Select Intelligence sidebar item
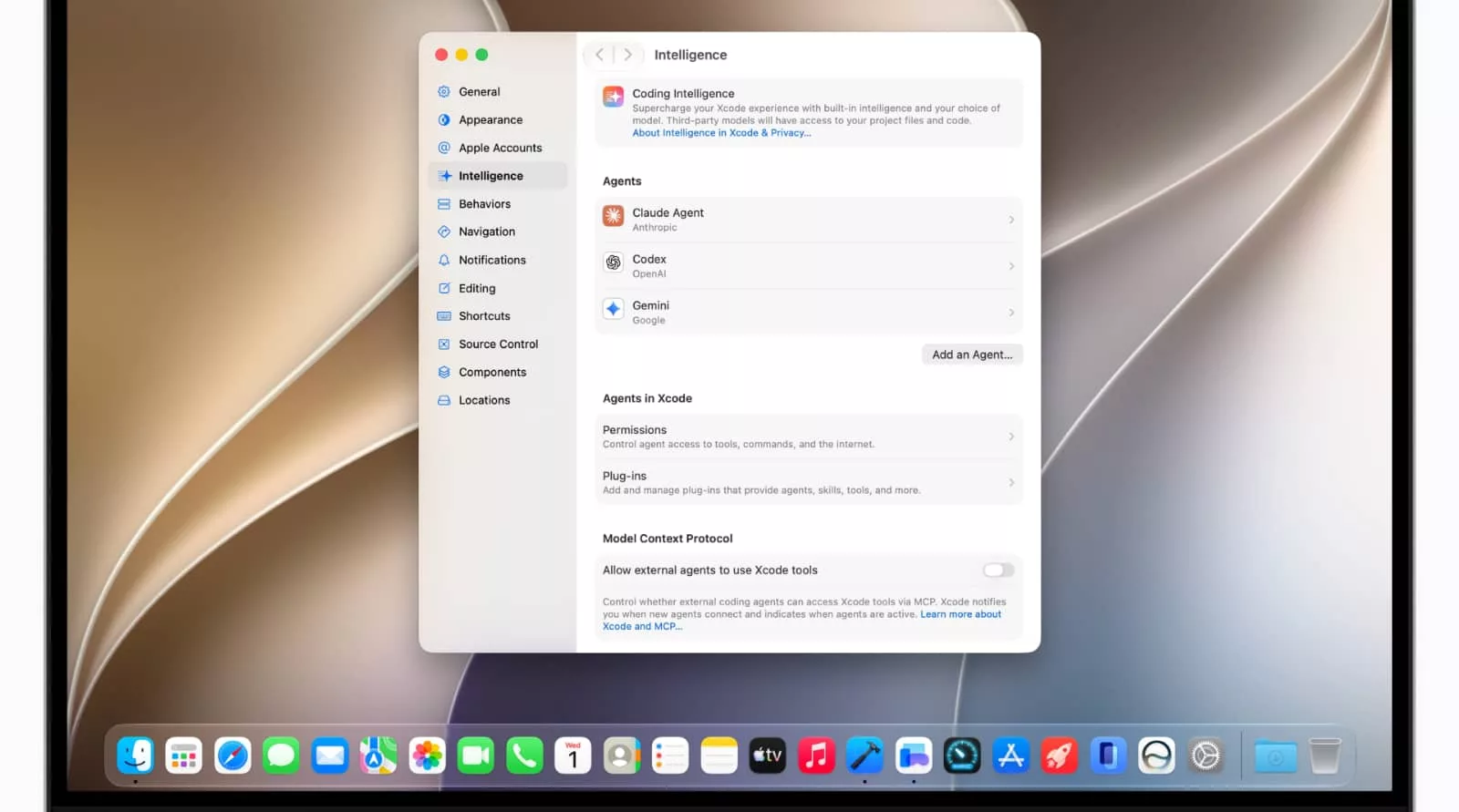 (x=497, y=176)
